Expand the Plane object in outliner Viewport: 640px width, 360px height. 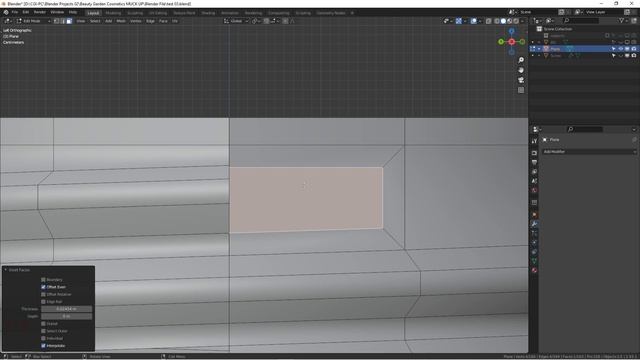click(539, 49)
